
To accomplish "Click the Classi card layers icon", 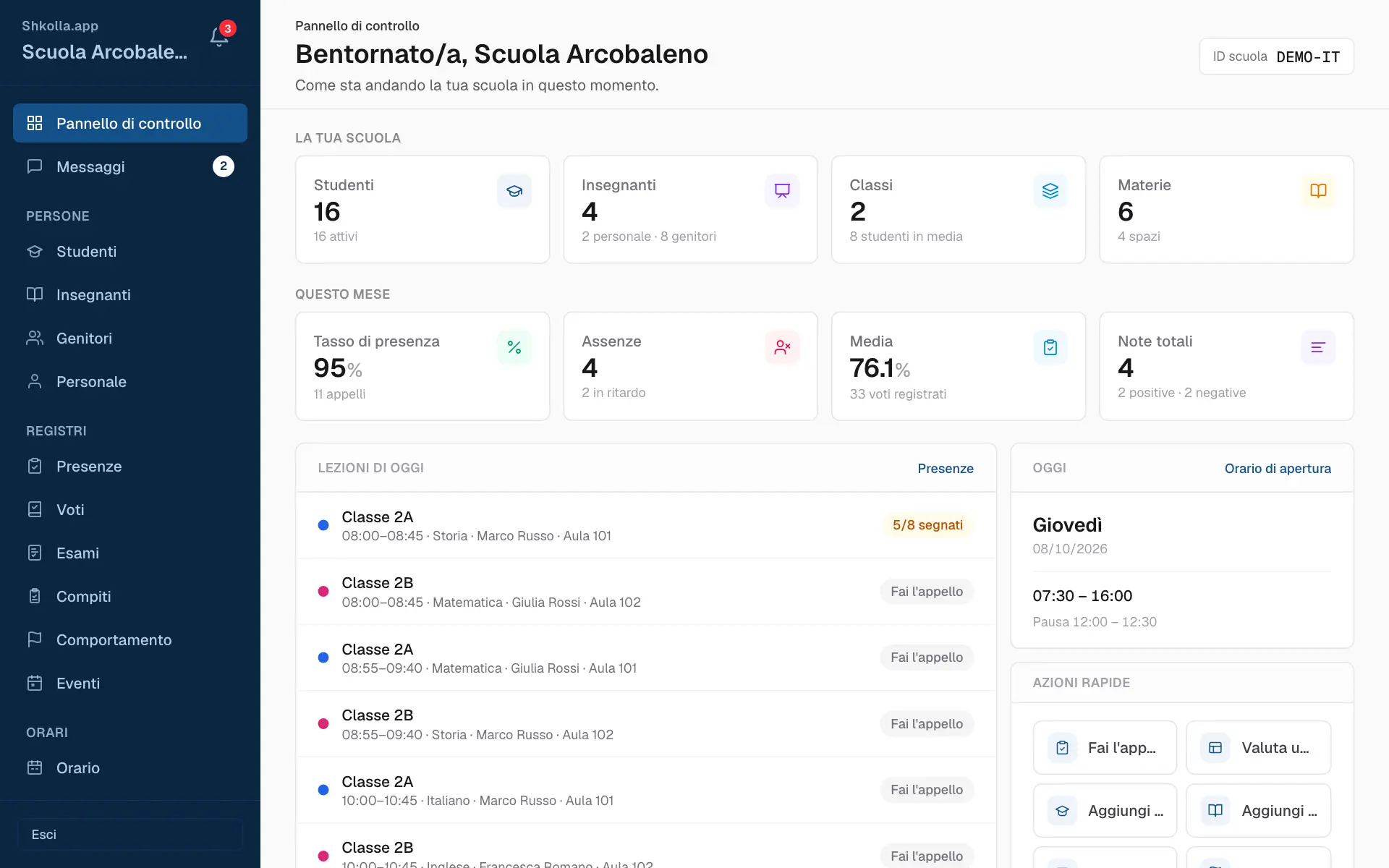I will [x=1050, y=191].
